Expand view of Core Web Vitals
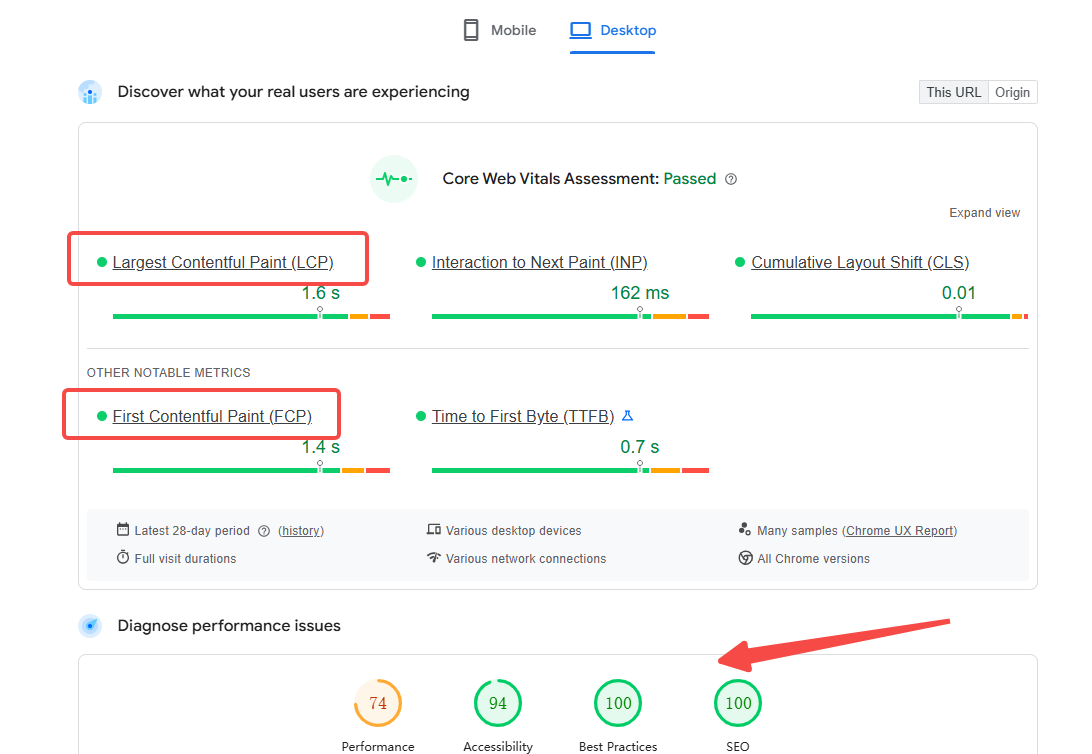 [x=984, y=213]
